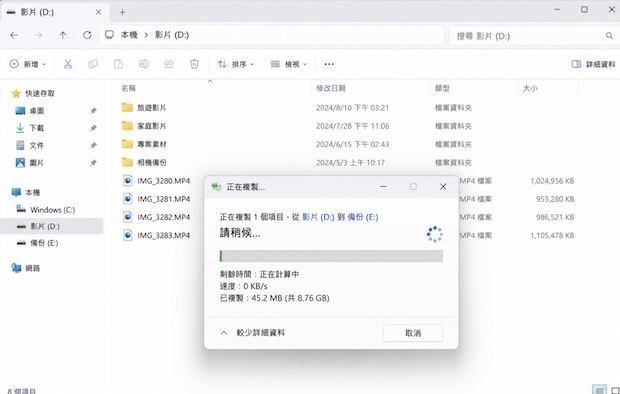The height and width of the screenshot is (394, 620).
Task: Click the 影片 (D:) source link in dialog
Action: pyautogui.click(x=318, y=217)
